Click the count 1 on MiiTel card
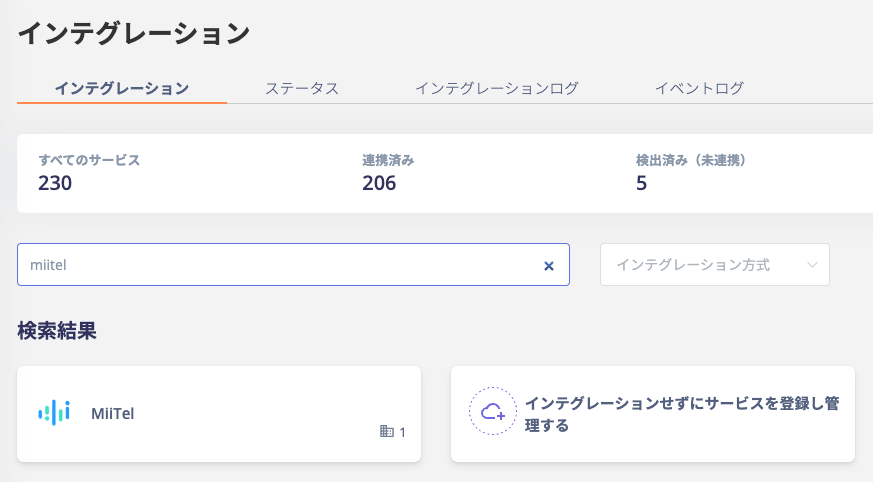The height and width of the screenshot is (482, 873). coord(403,432)
